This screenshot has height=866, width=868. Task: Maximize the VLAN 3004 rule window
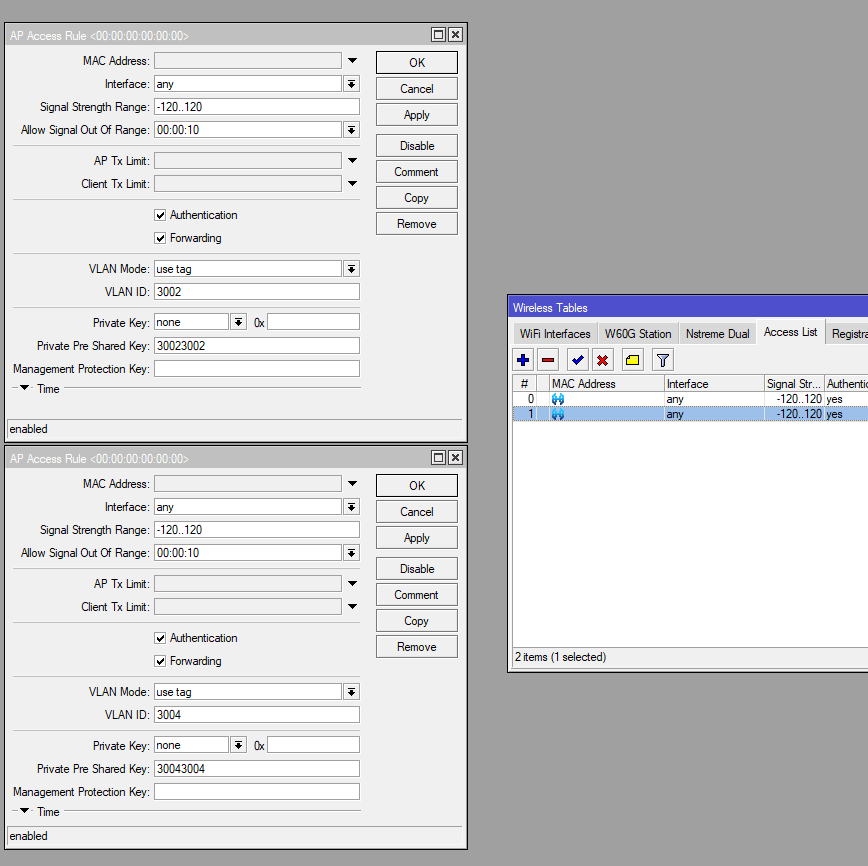click(x=438, y=458)
